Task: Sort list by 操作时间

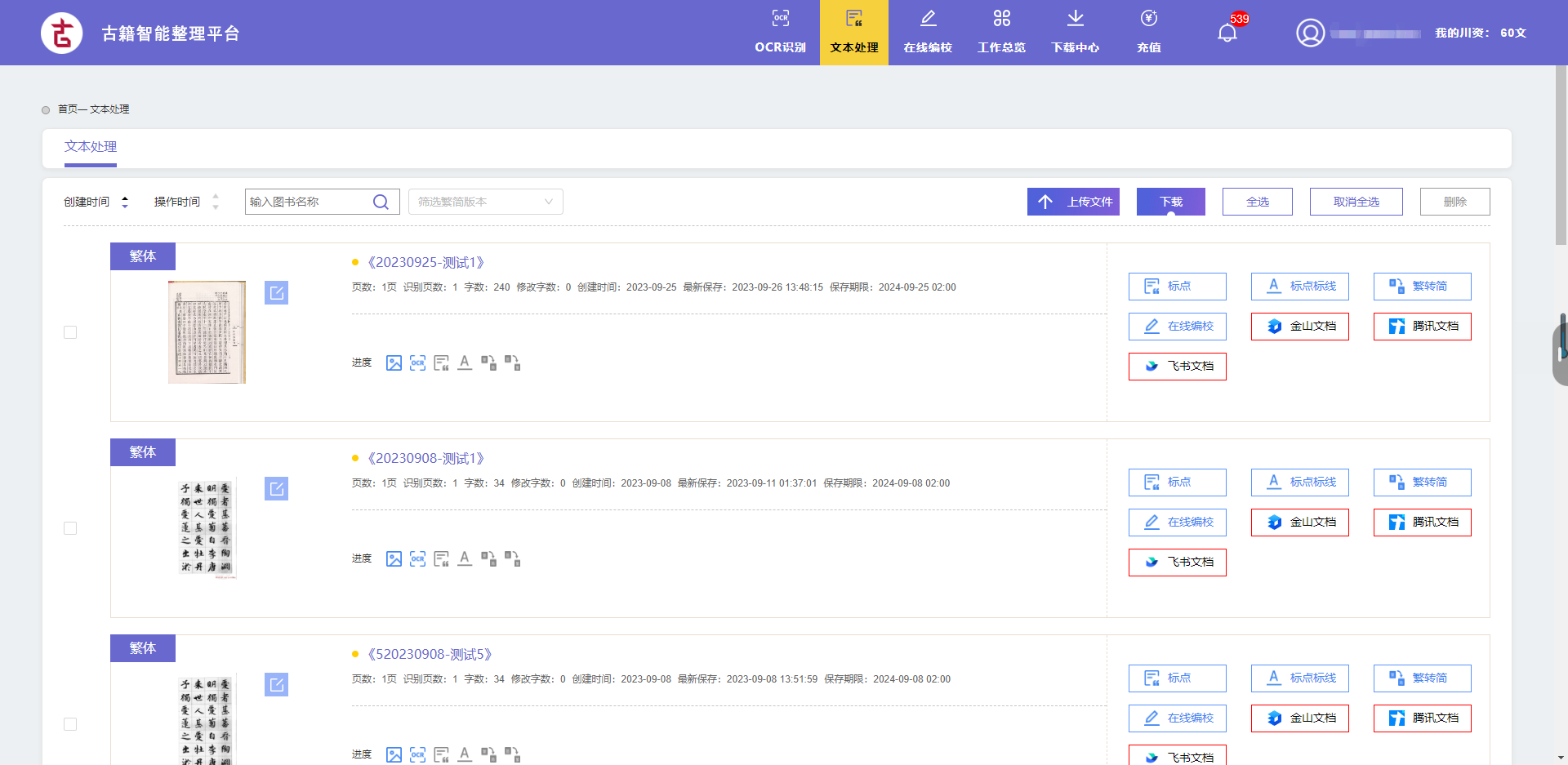Action: (x=187, y=202)
